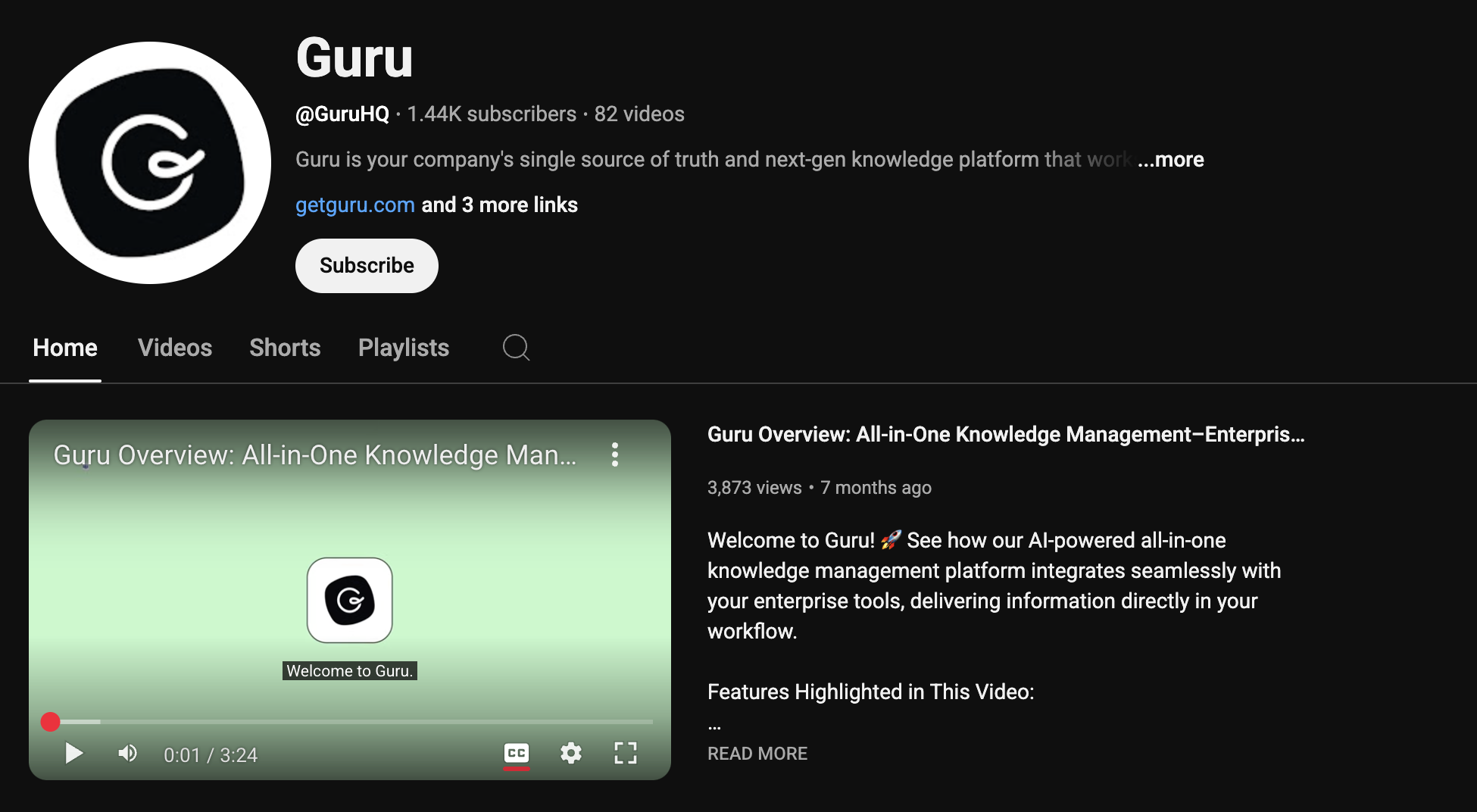The width and height of the screenshot is (1477, 812).
Task: Click the video progress bar scrubber
Action: click(348, 722)
